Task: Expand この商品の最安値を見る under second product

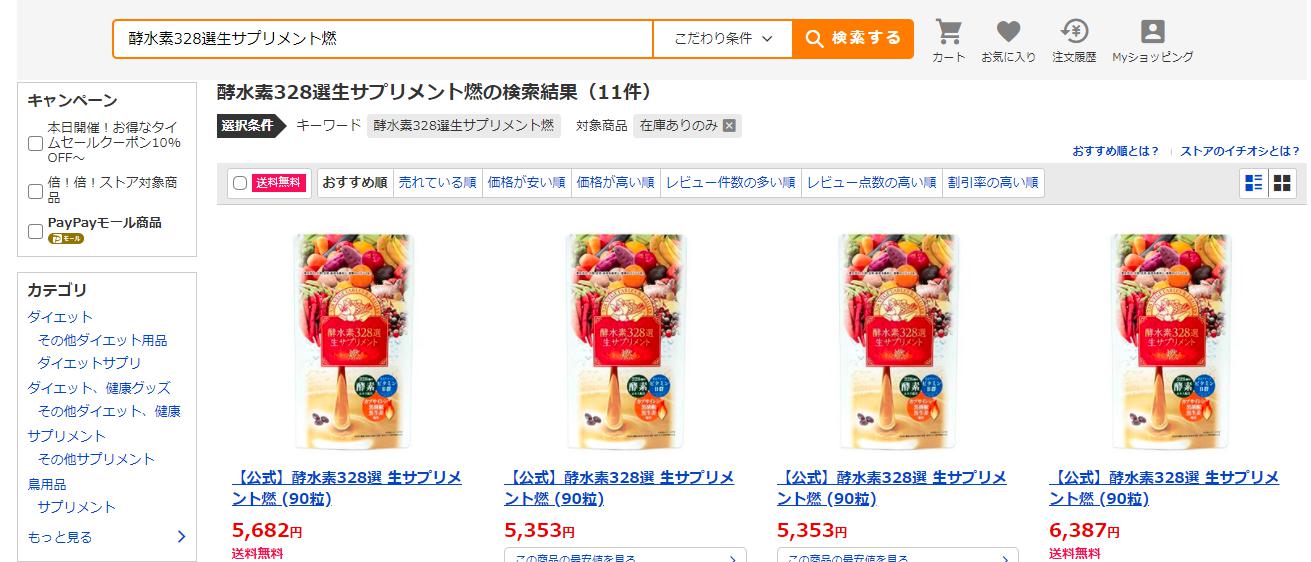Action: [x=625, y=555]
